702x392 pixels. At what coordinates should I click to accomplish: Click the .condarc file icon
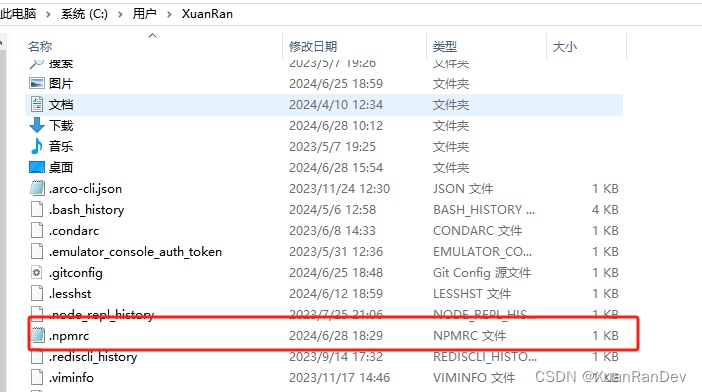tap(37, 230)
